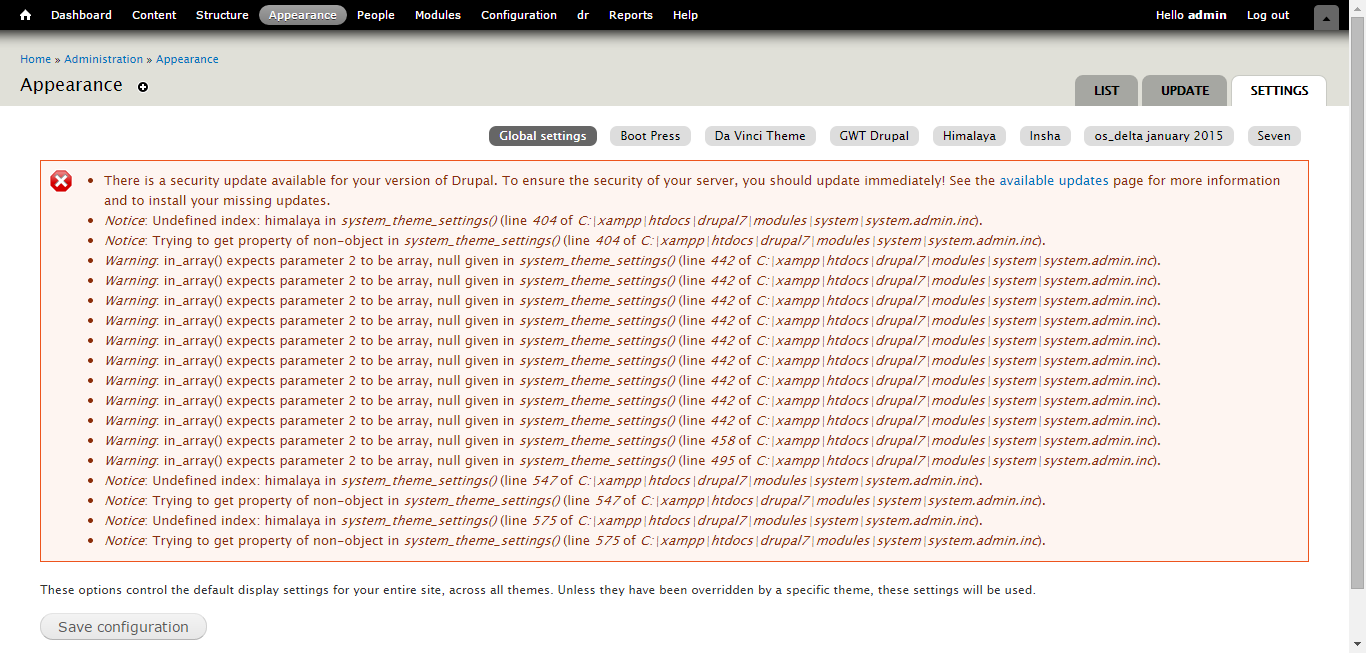Open the Seven theme settings
This screenshot has height=653, width=1366.
pyautogui.click(x=1274, y=136)
